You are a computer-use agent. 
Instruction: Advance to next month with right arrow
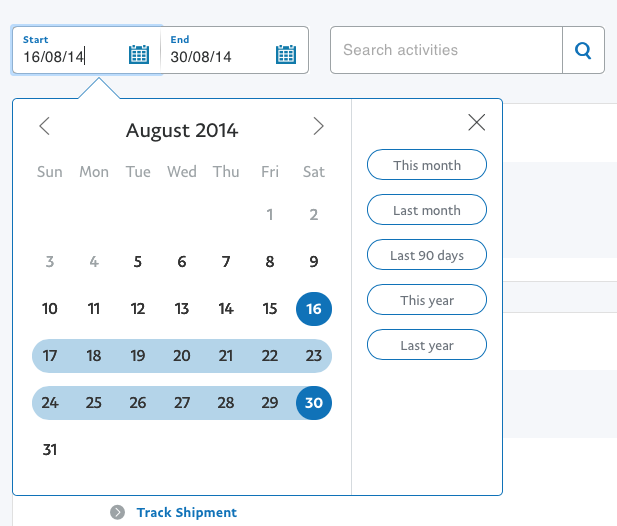click(318, 126)
